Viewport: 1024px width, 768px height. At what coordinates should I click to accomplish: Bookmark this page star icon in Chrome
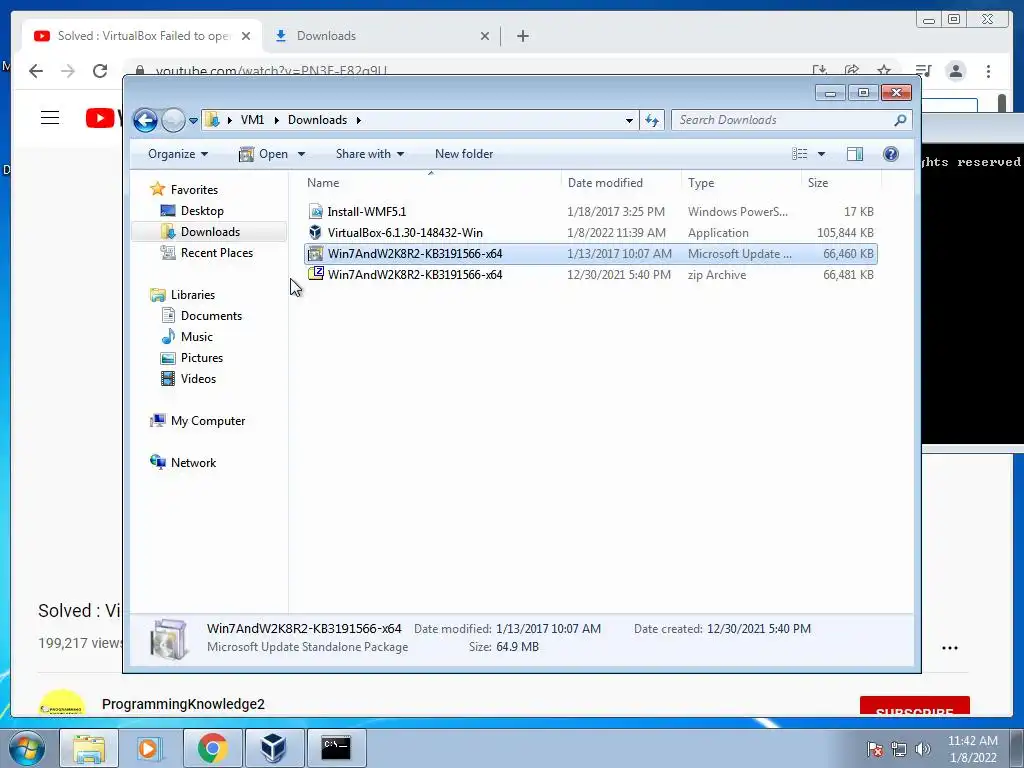point(884,71)
